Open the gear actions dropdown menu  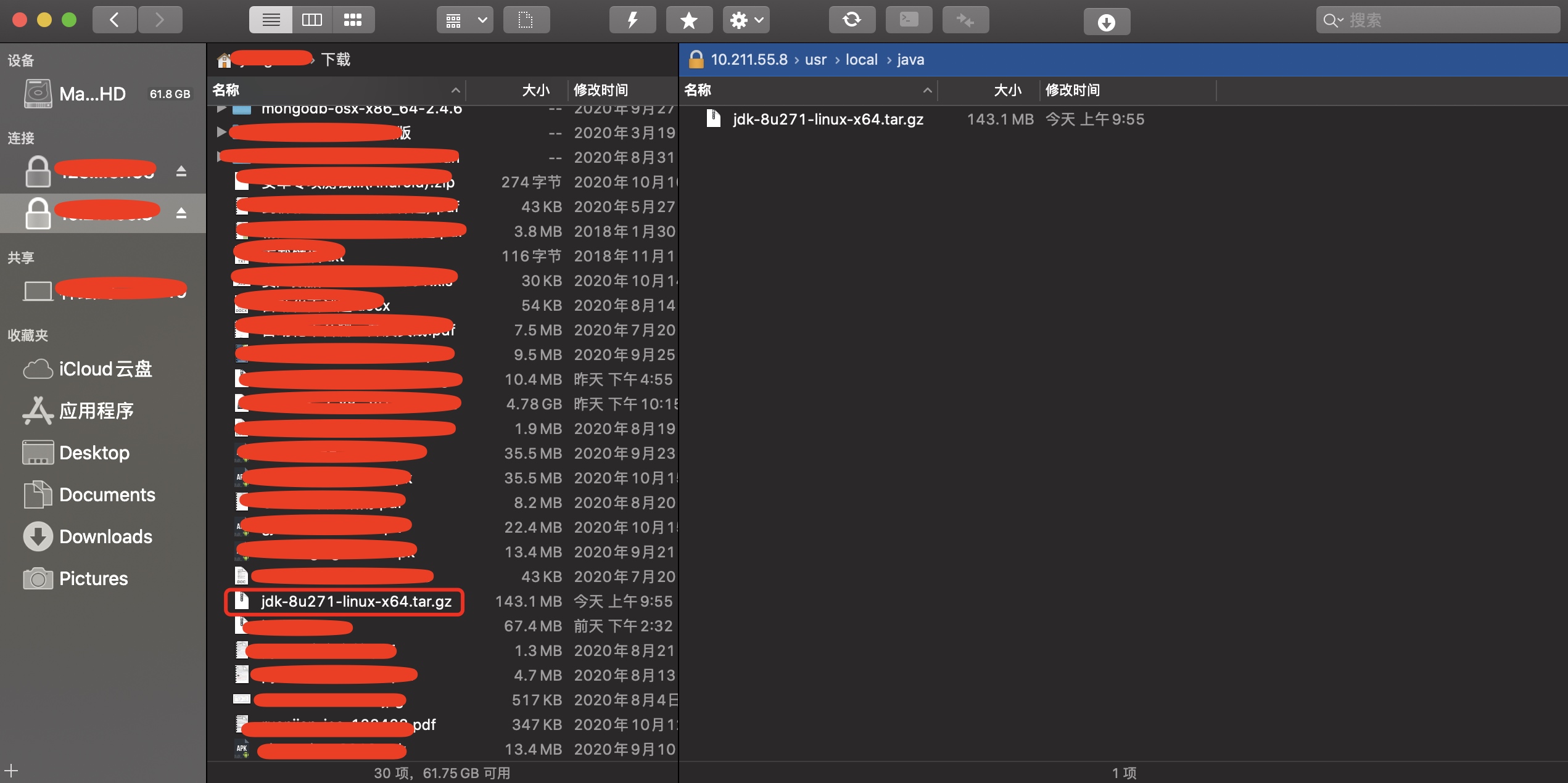point(746,20)
